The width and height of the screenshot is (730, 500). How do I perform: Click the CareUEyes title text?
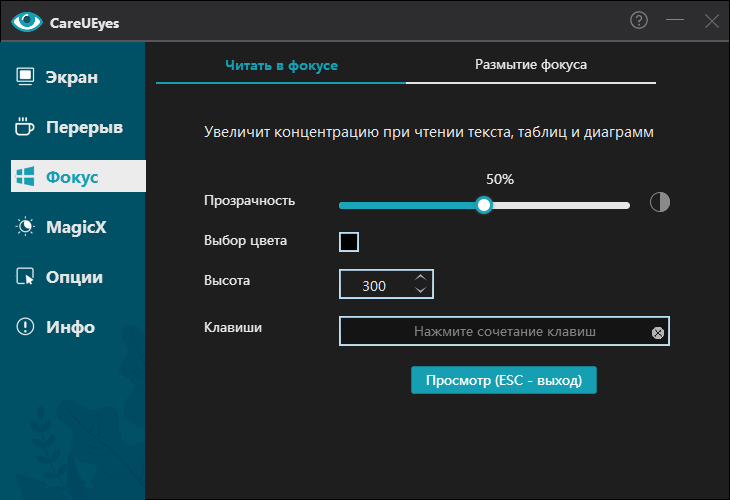coord(84,23)
